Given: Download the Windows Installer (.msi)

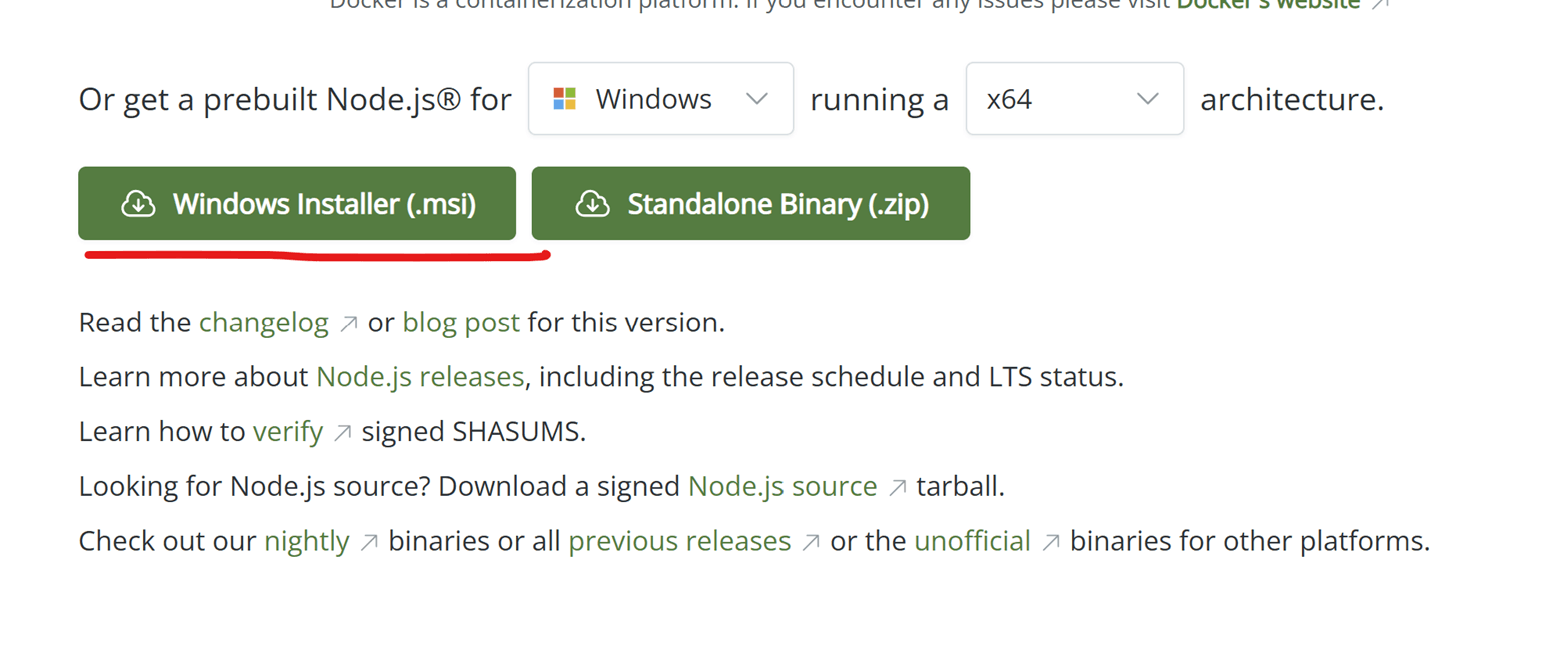Looking at the screenshot, I should 297,203.
